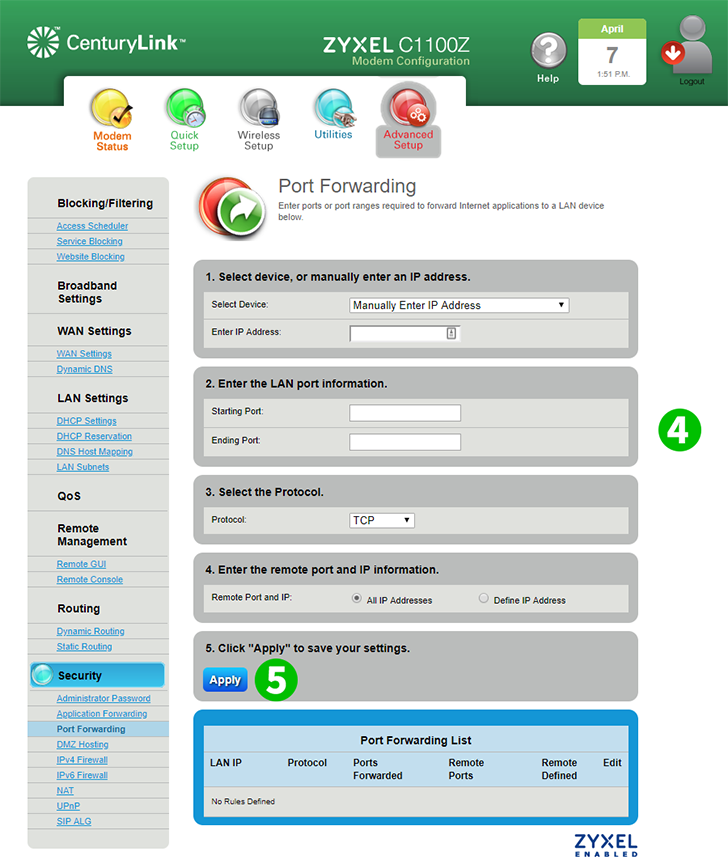This screenshot has height=860, width=728.
Task: Click the Logout text label
Action: point(692,81)
